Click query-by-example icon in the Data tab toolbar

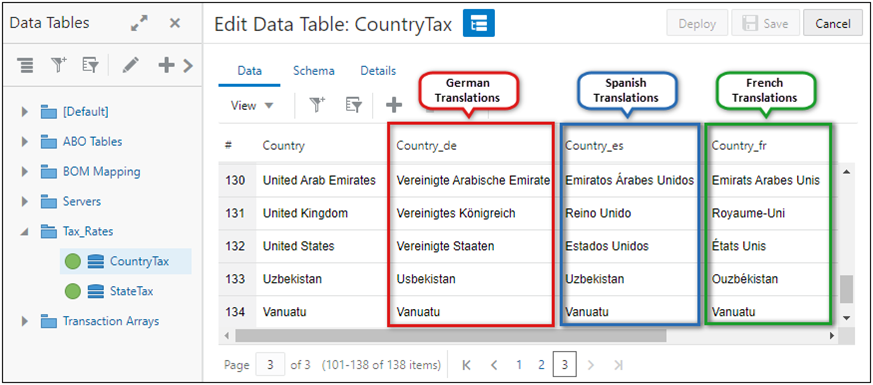click(354, 106)
